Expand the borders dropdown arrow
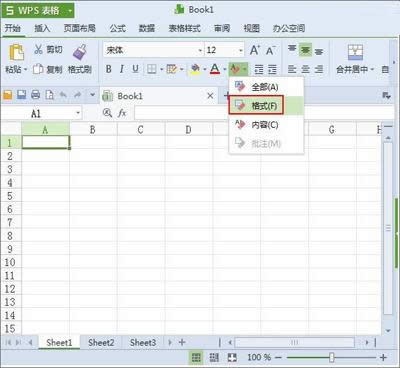The image size is (400, 368). (161, 69)
